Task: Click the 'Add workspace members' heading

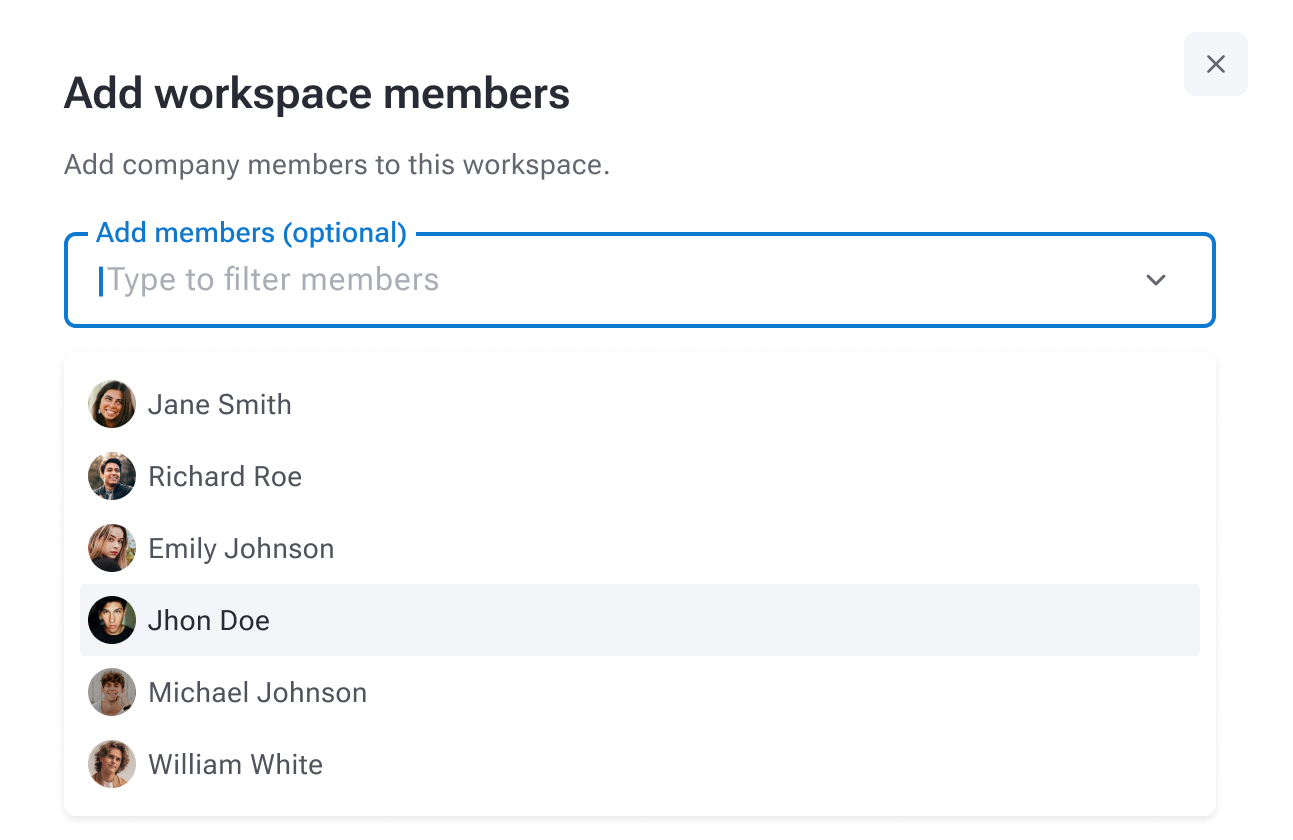Action: 316,94
